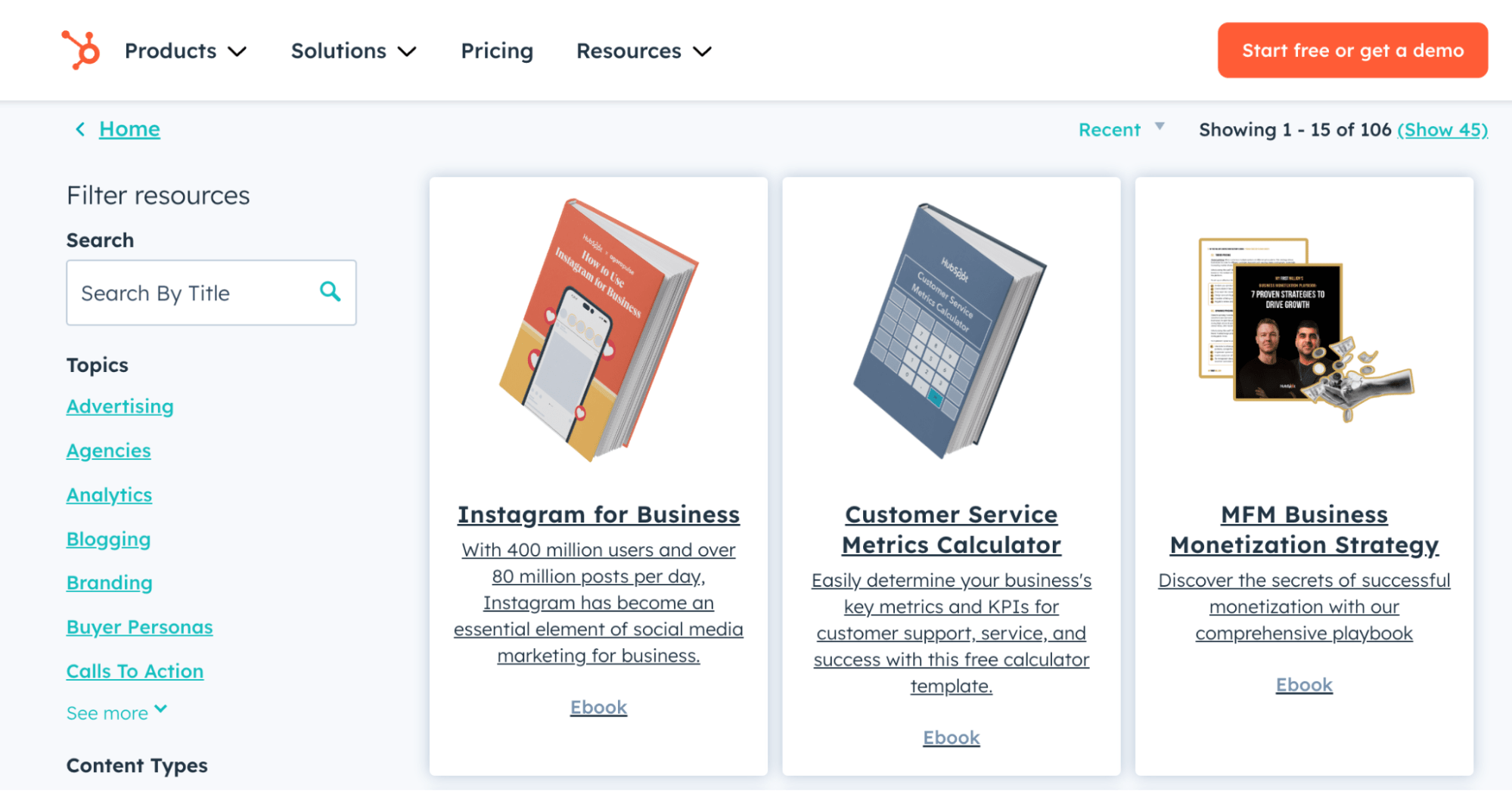
Task: Open the Recent sort dropdown
Action: click(x=1121, y=129)
